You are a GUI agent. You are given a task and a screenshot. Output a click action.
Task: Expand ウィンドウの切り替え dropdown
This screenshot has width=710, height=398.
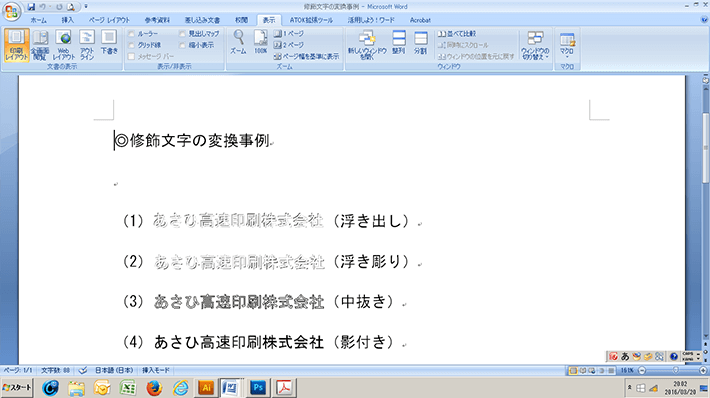[x=535, y=45]
